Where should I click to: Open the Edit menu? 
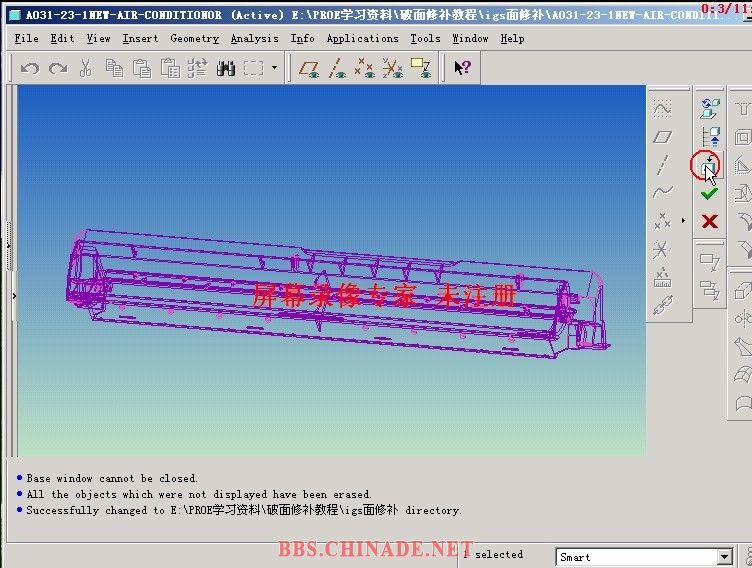62,38
